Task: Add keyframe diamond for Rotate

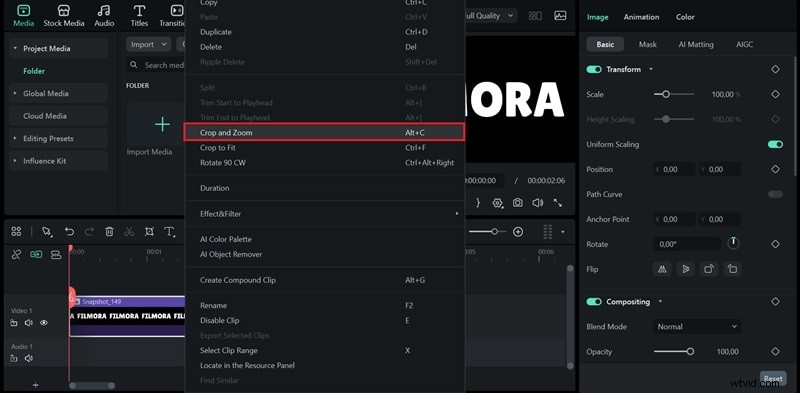Action: [776, 244]
